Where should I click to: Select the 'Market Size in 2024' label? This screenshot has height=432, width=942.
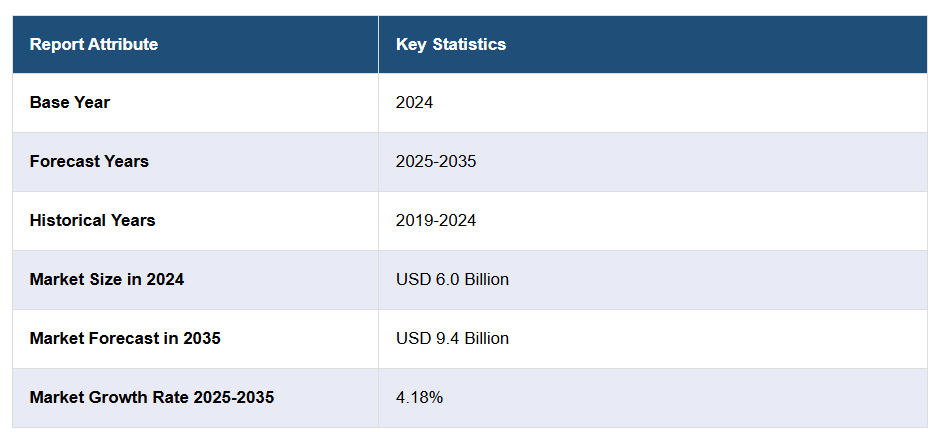tap(107, 279)
